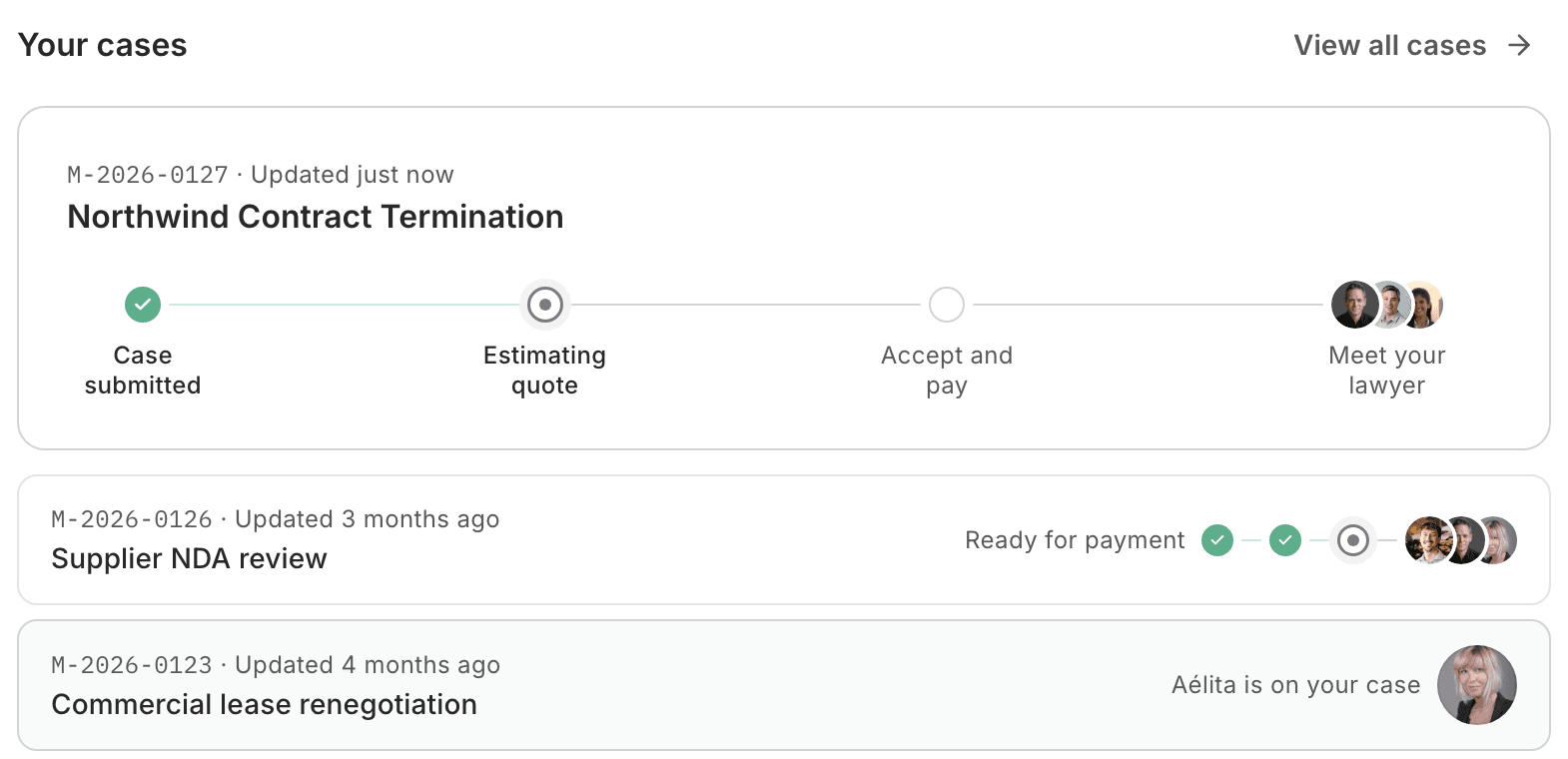The image size is (1568, 759).
Task: Open the lawyer avatars above Meet your lawyer
Action: click(x=1387, y=305)
